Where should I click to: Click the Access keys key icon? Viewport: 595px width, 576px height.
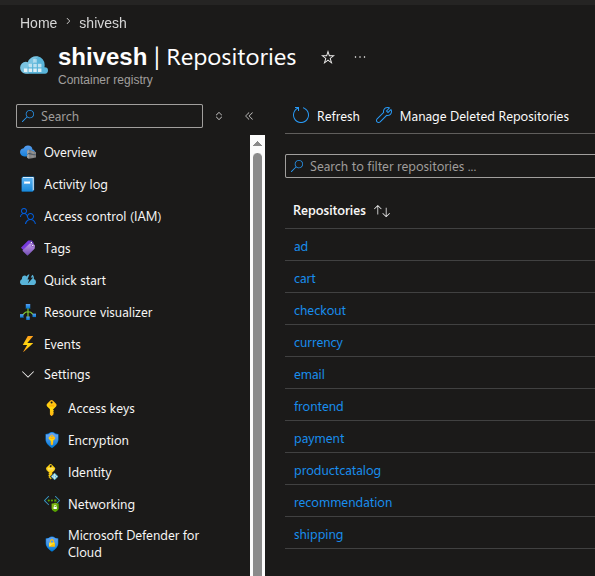(52, 408)
